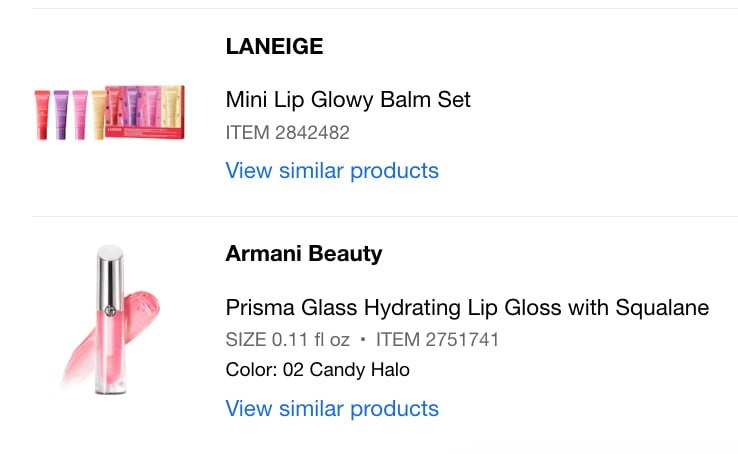The image size is (738, 454).
Task: Open the Prisma Glass Hydrating Lip Gloss product
Action: click(467, 307)
